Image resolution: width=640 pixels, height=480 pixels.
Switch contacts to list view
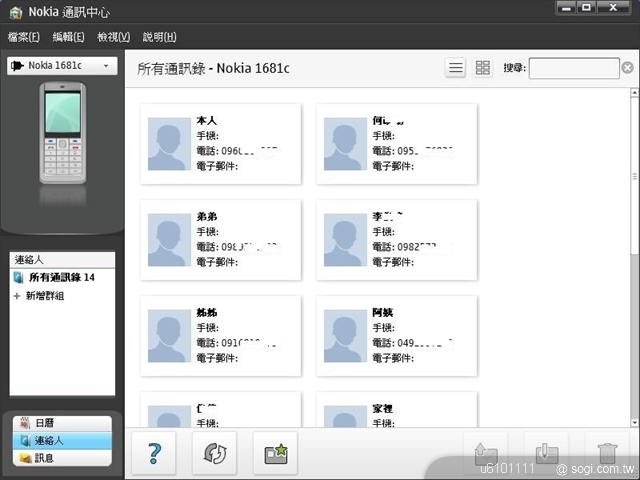(456, 68)
